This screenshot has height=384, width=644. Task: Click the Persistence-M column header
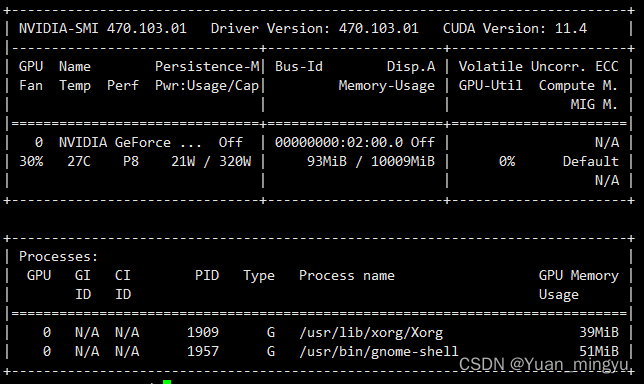click(x=207, y=67)
